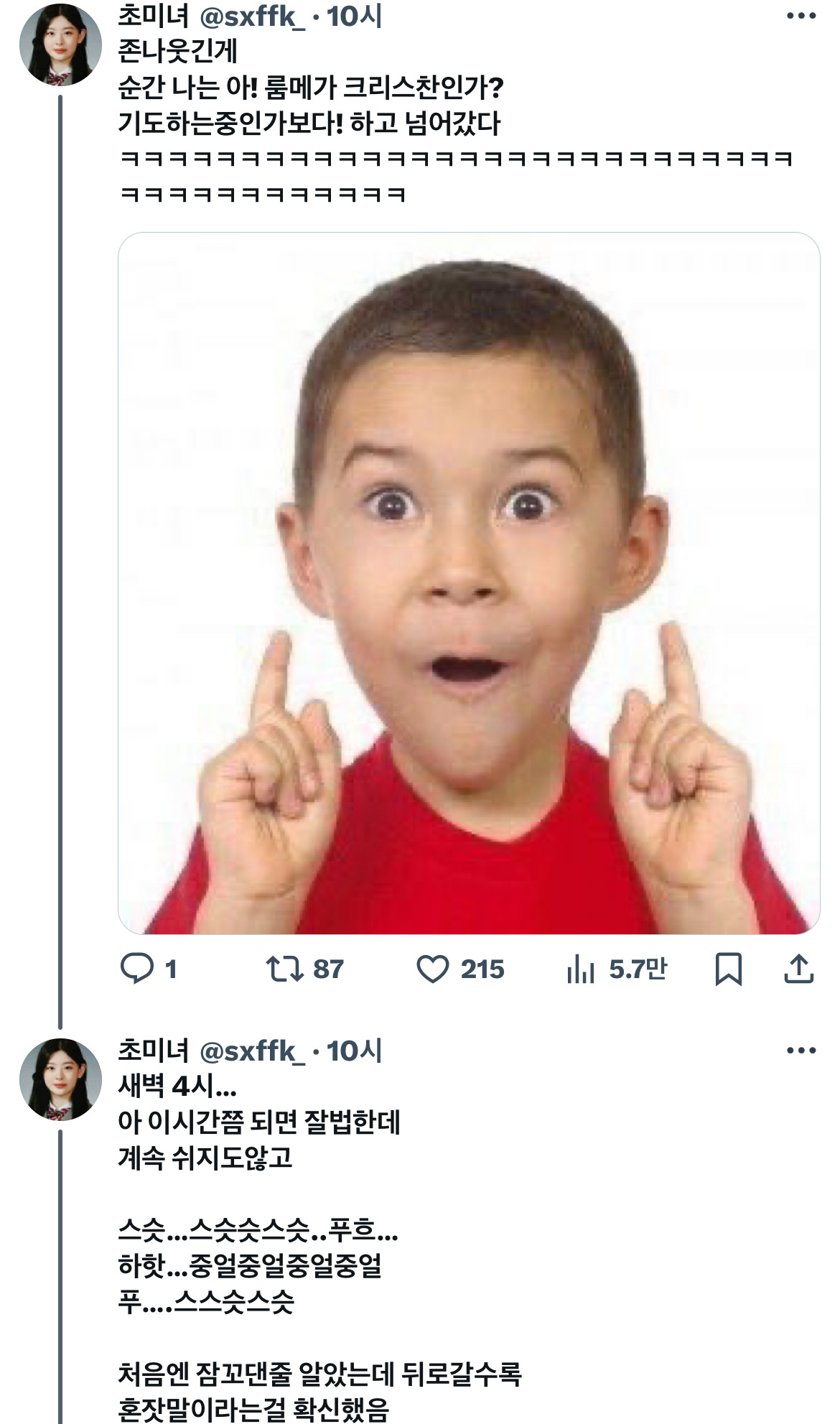Tap the share icon under the photo
Image resolution: width=840 pixels, height=1424 pixels.
798,969
